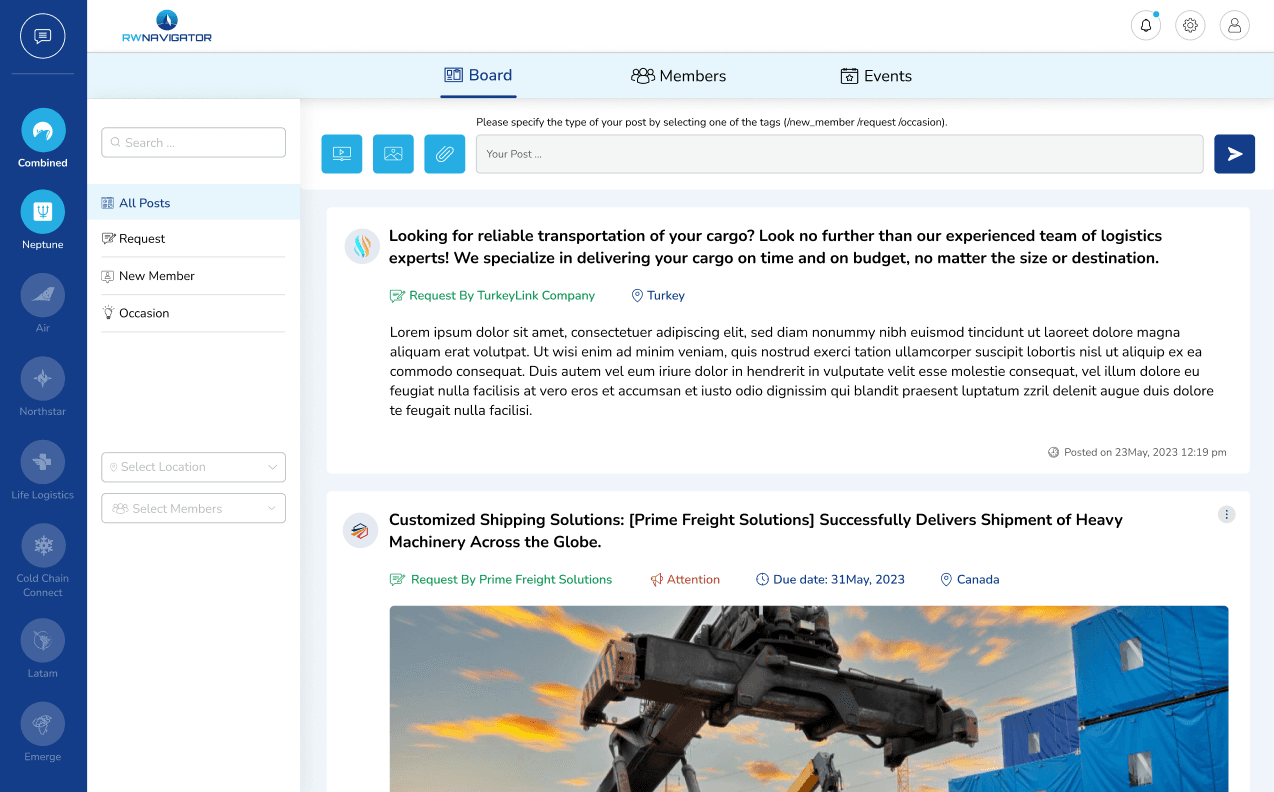Select the Neptune network icon
The height and width of the screenshot is (792, 1274).
[43, 212]
